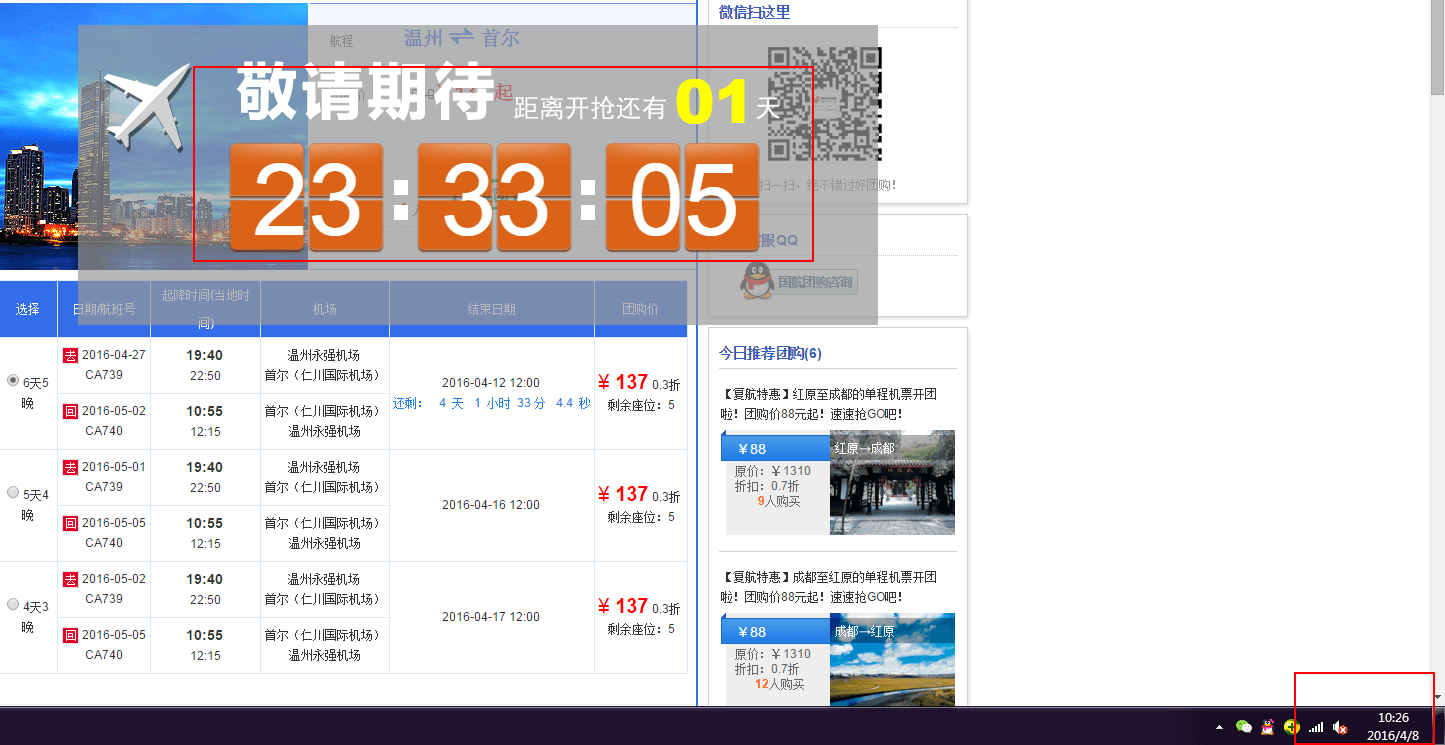This screenshot has width=1445, height=745.
Task: Click the ¥88 price tag on the 红原→成都 card
Action: (775, 448)
